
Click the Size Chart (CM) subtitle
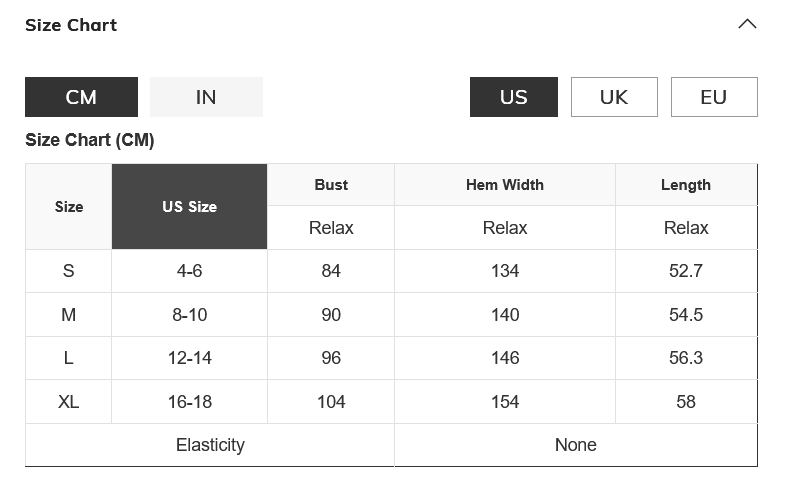point(90,140)
